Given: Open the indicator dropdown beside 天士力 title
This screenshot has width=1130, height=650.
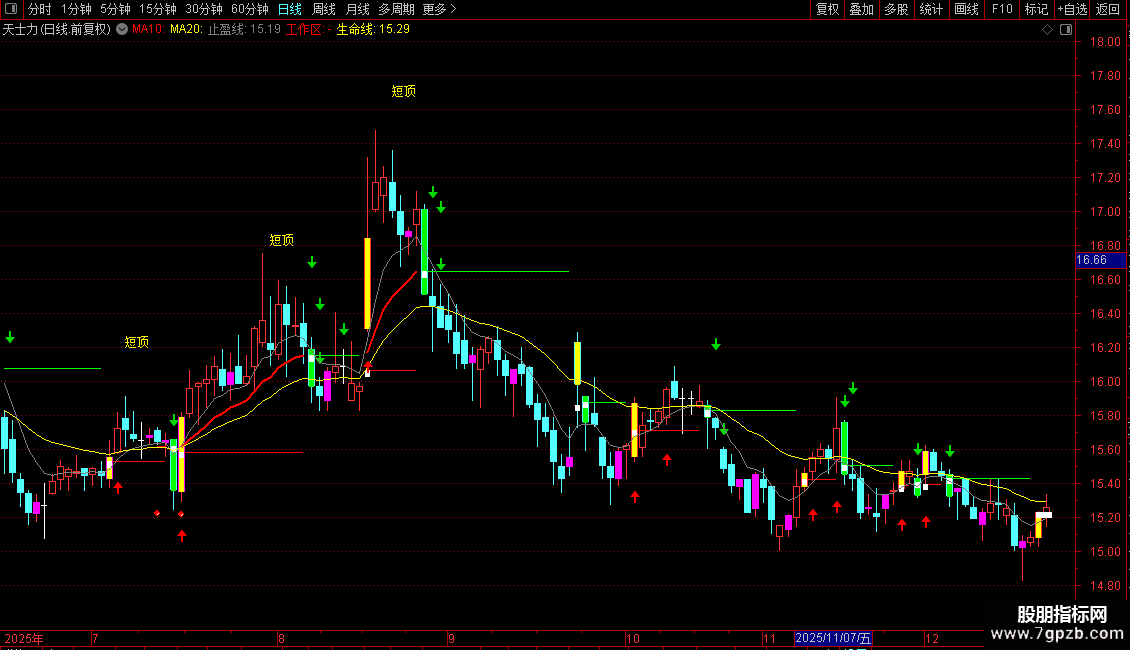Looking at the screenshot, I should (122, 30).
